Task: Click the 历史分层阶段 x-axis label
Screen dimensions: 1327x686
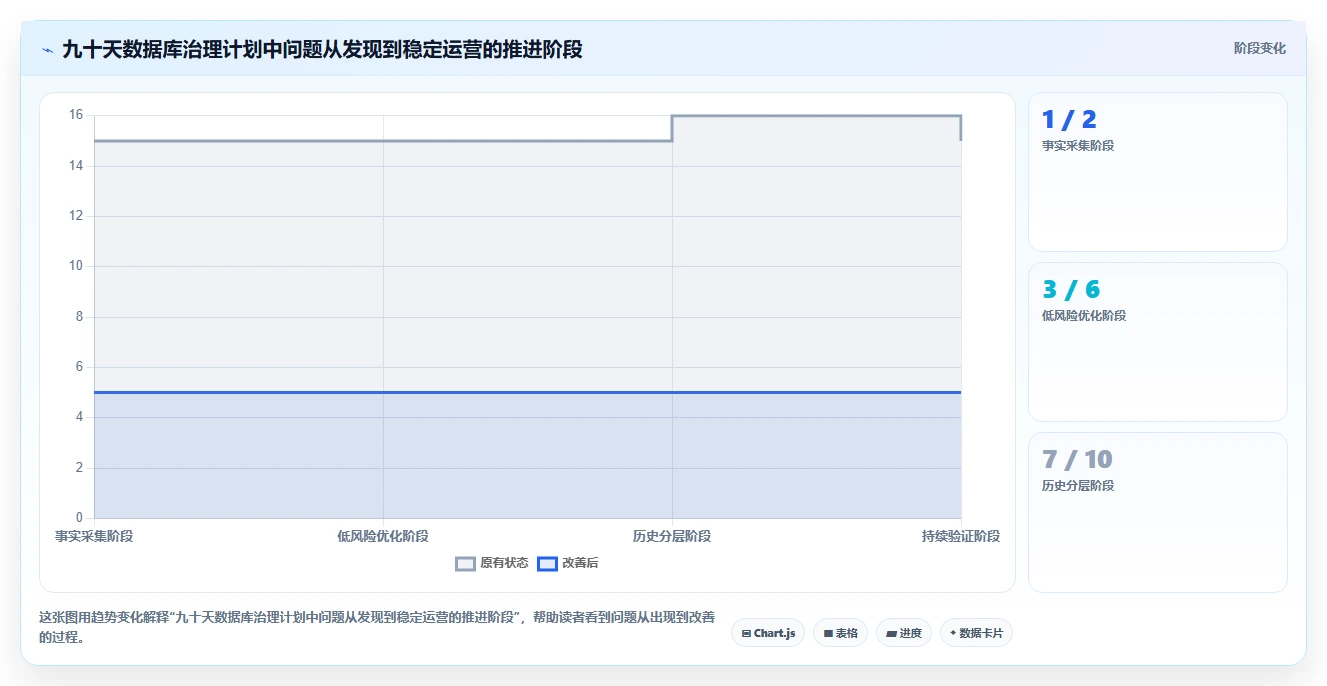Action: click(672, 536)
